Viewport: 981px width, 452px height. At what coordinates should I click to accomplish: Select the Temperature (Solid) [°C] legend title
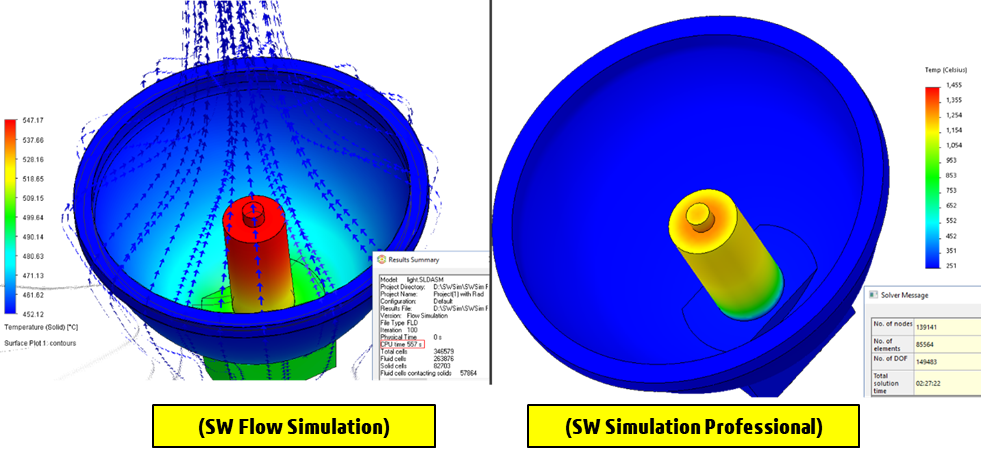tap(41, 327)
